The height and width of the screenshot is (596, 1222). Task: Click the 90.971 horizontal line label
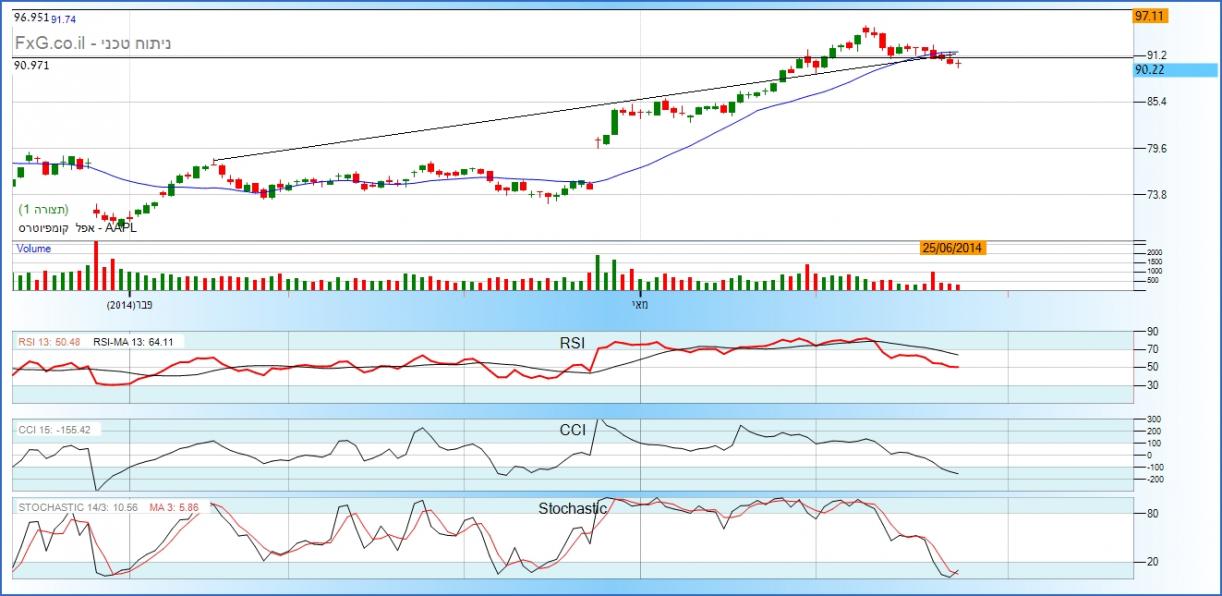point(31,65)
